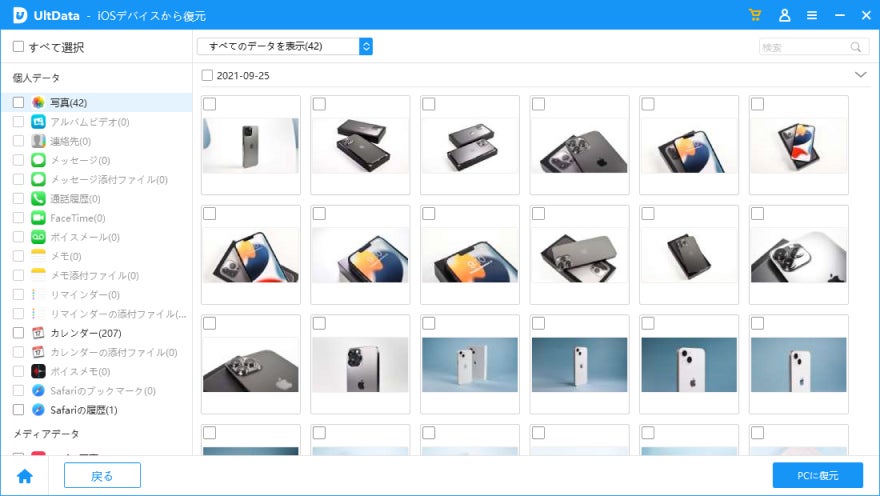Open the すべてのデータを表示(42) dropdown
Image resolution: width=880 pixels, height=496 pixels.
tap(285, 46)
